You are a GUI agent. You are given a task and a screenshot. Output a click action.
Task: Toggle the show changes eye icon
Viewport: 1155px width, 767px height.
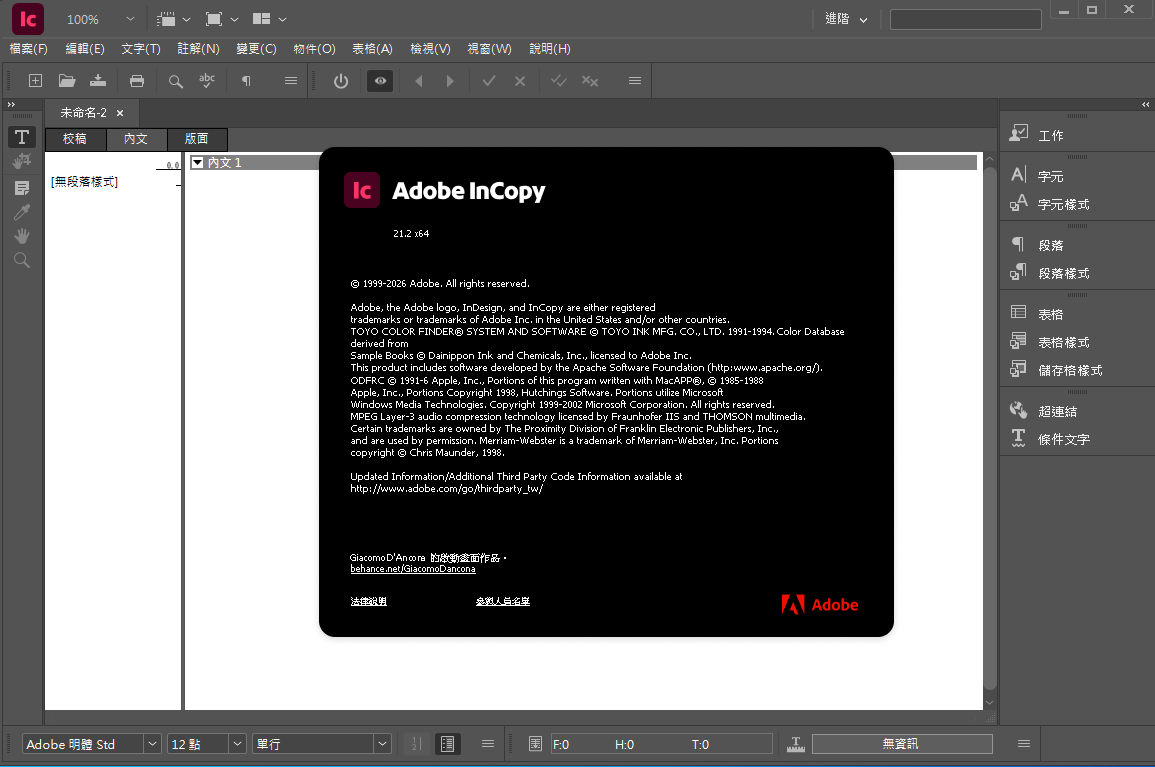(x=380, y=81)
